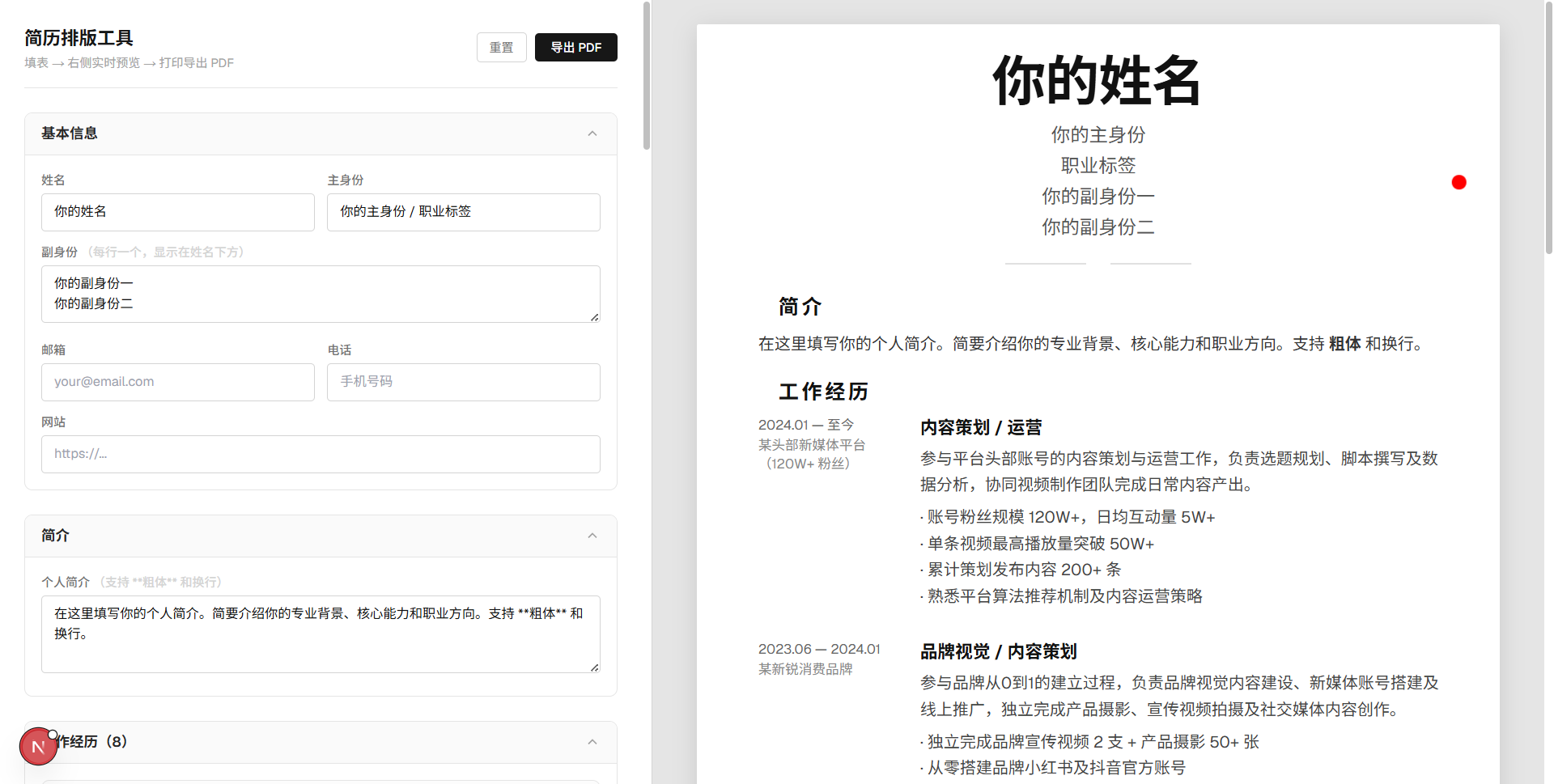Click the 简历排版工具 app title

79,38
